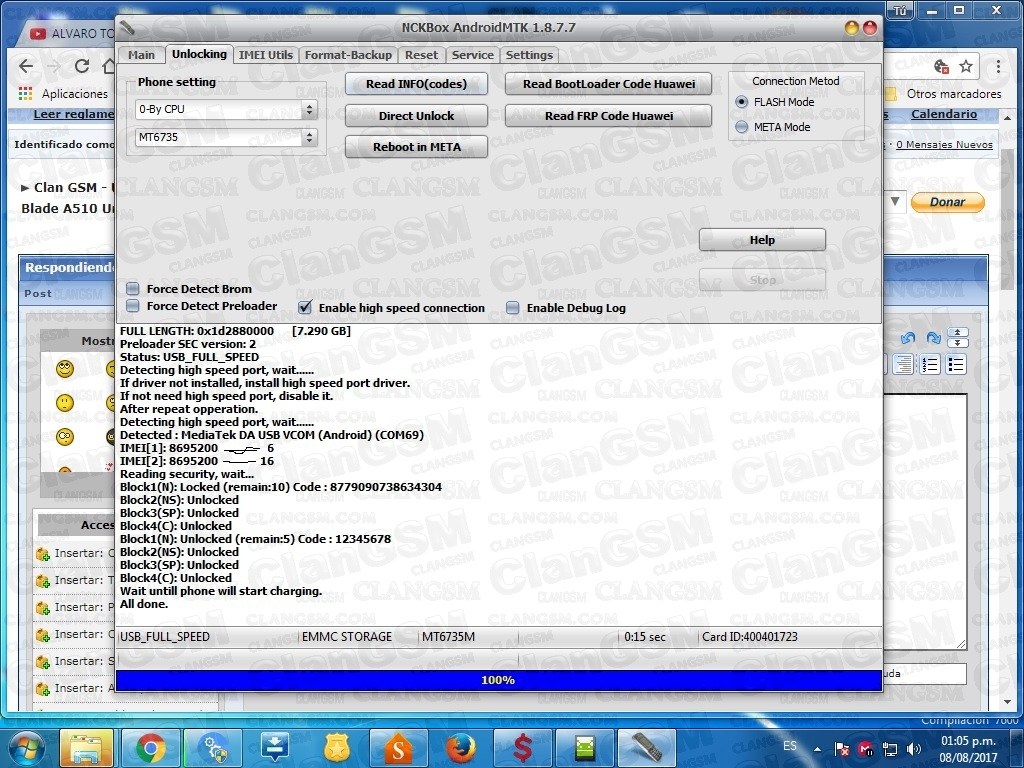Select FLASH Mode connection method
The width and height of the screenshot is (1024, 768).
click(x=741, y=102)
